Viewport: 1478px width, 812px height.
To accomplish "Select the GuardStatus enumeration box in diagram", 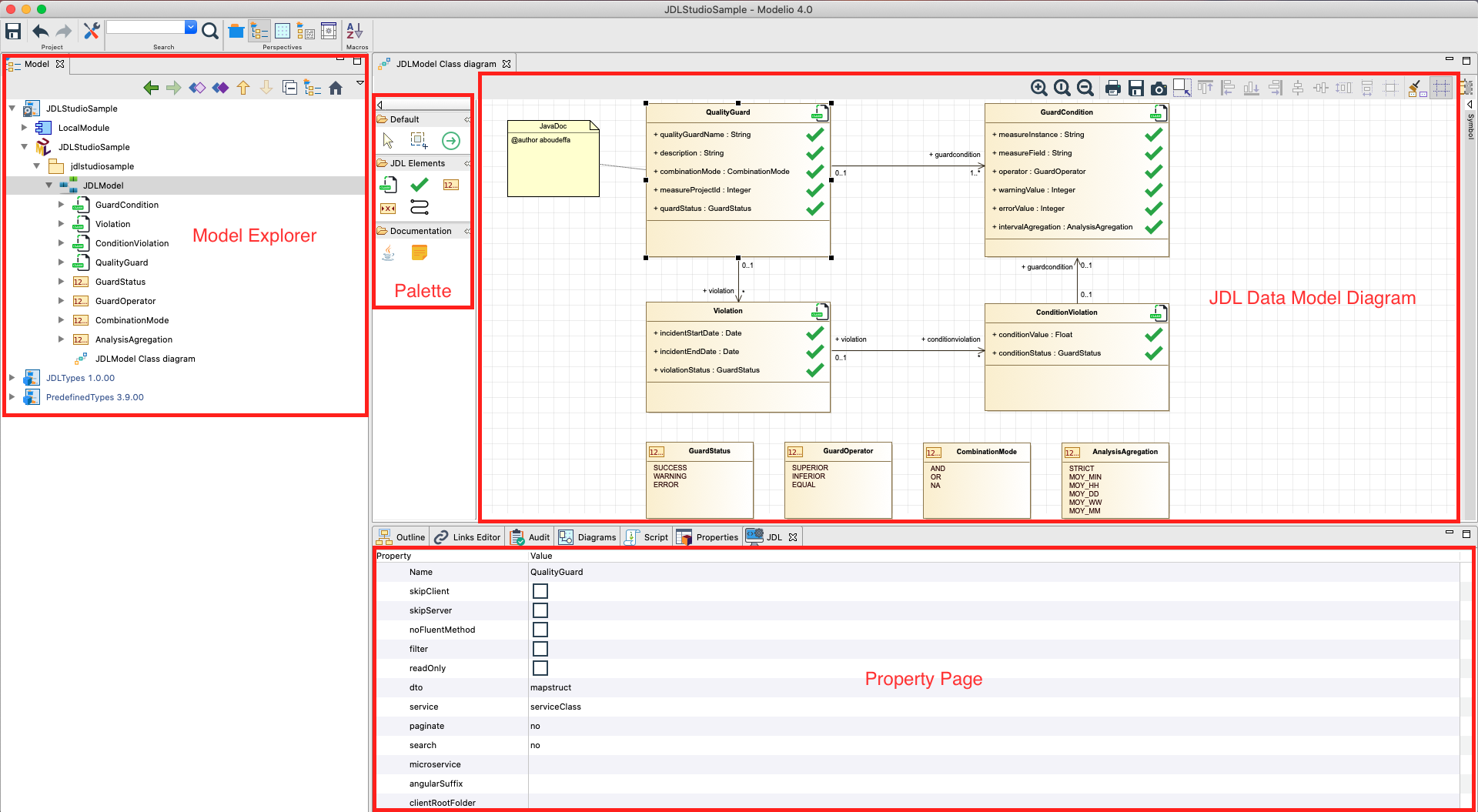I will click(x=700, y=480).
